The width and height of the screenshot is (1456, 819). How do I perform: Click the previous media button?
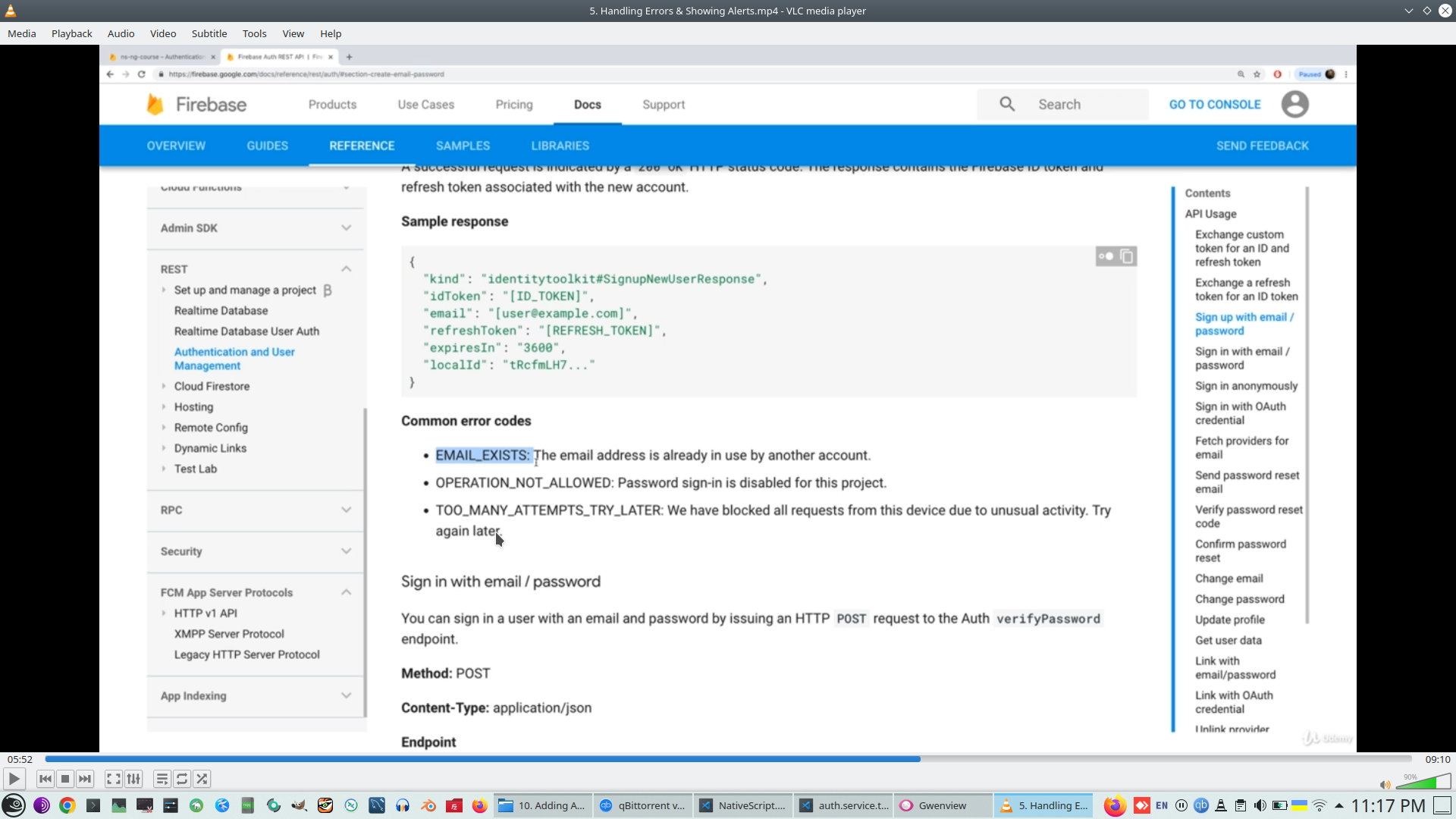45,779
